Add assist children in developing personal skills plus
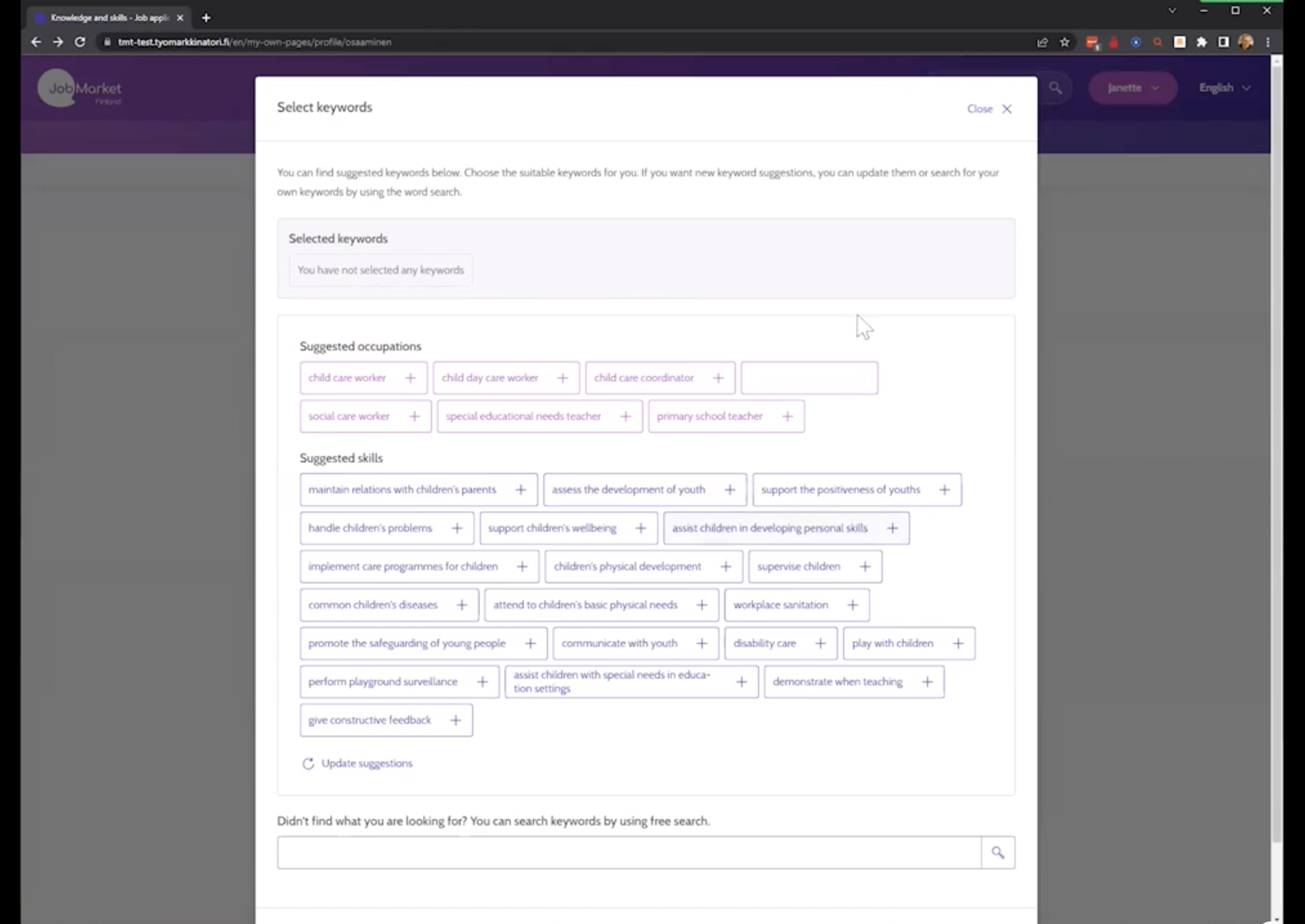 pyautogui.click(x=892, y=528)
